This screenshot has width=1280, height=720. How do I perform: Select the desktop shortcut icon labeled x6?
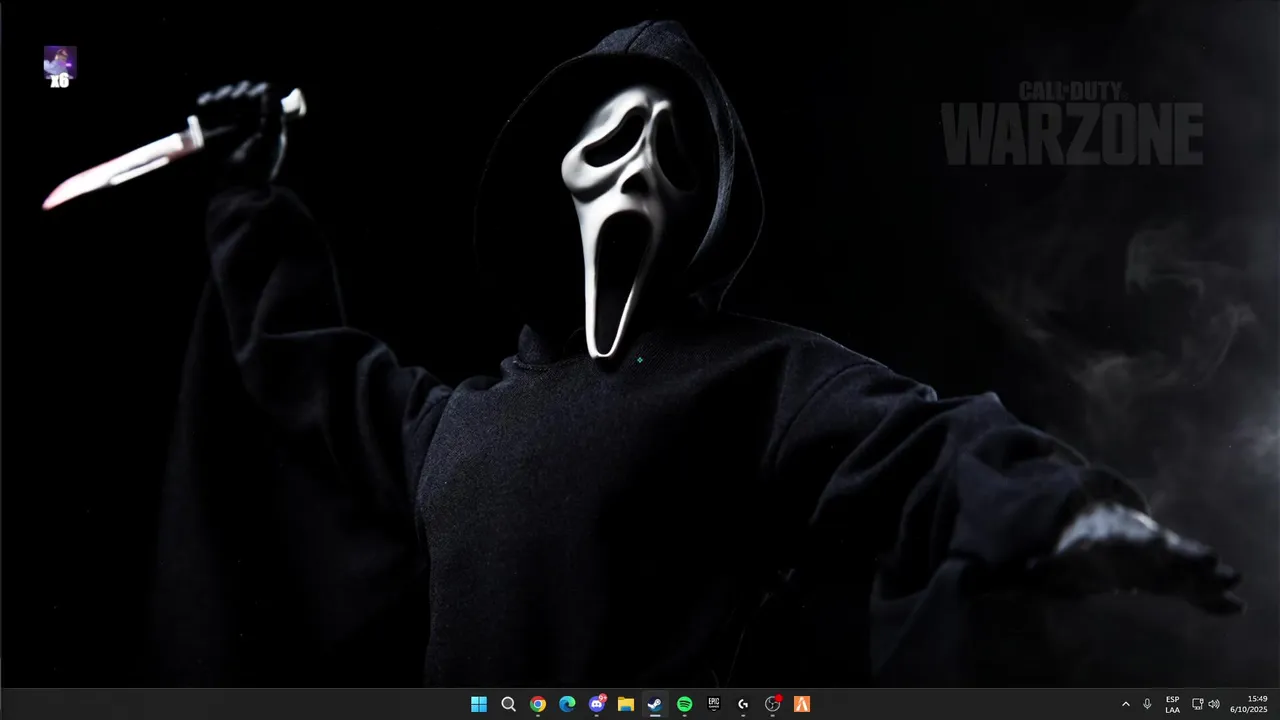60,66
